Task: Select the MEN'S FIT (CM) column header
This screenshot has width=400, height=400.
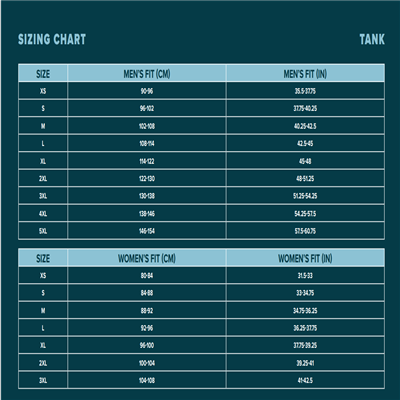Action: [147, 73]
